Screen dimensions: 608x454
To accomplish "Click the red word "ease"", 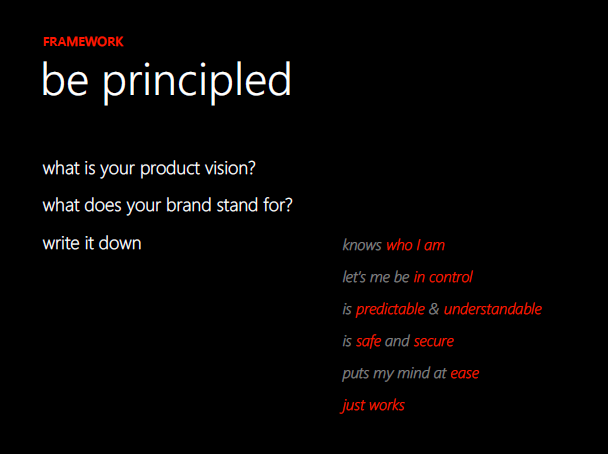I will 464,374.
